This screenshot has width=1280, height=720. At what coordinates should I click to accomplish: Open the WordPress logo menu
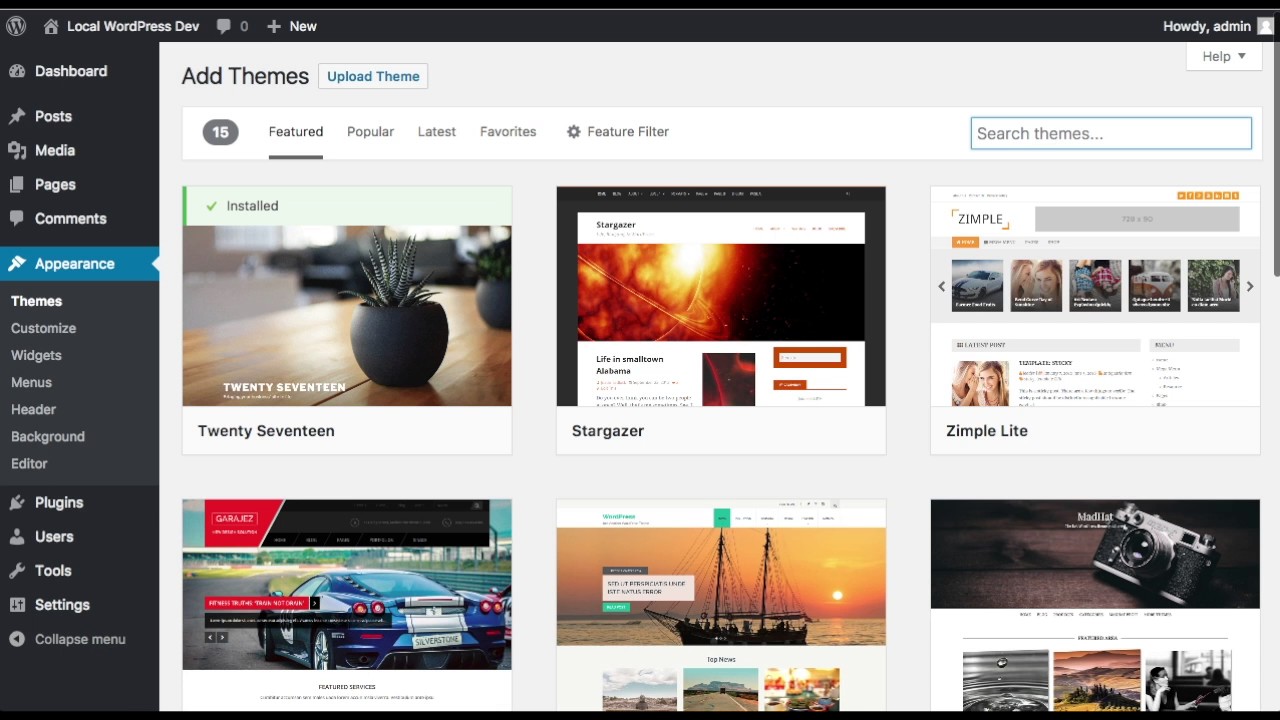[15, 26]
